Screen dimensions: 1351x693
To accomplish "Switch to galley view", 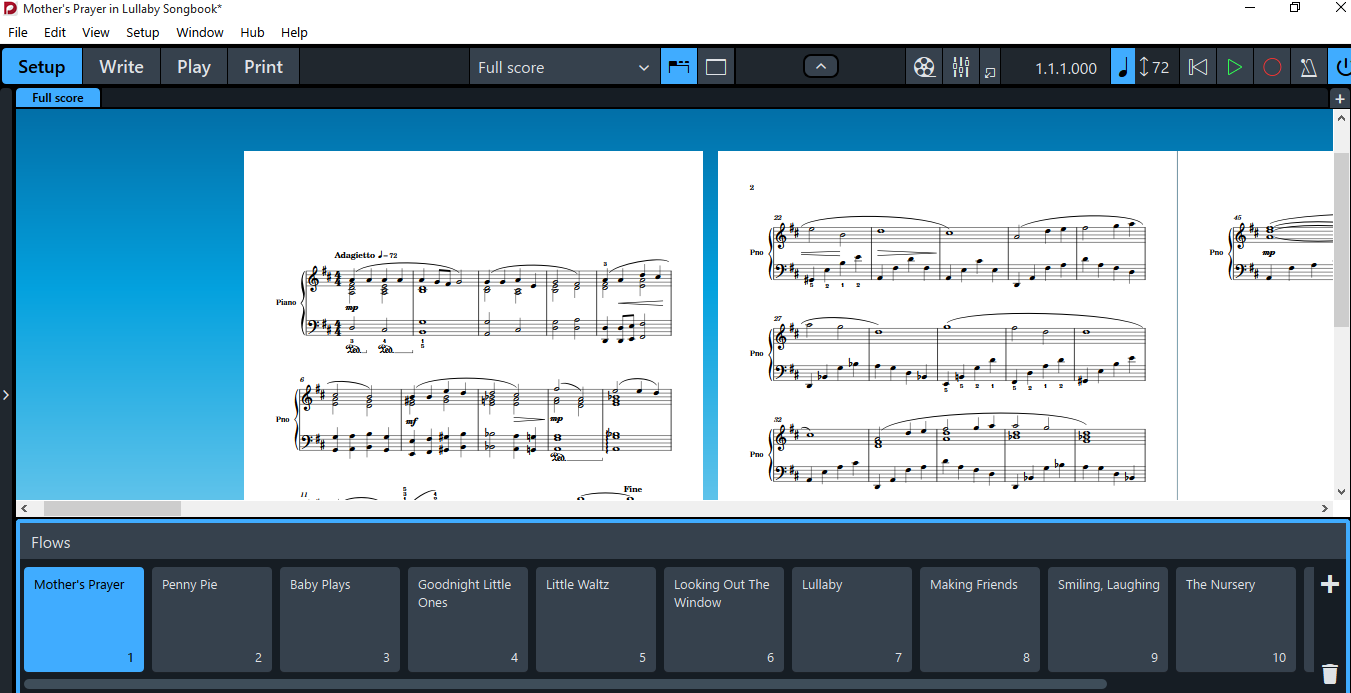I will [679, 67].
